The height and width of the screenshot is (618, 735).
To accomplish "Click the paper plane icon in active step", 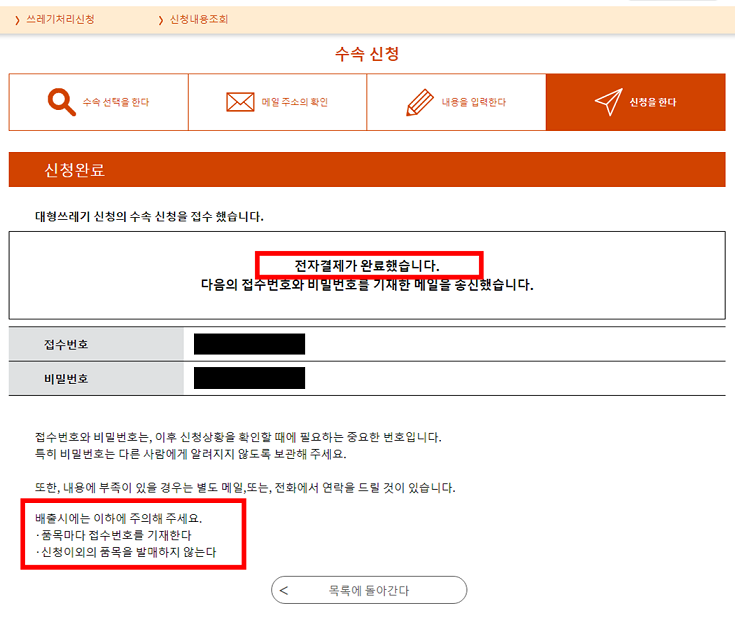I will [x=608, y=102].
